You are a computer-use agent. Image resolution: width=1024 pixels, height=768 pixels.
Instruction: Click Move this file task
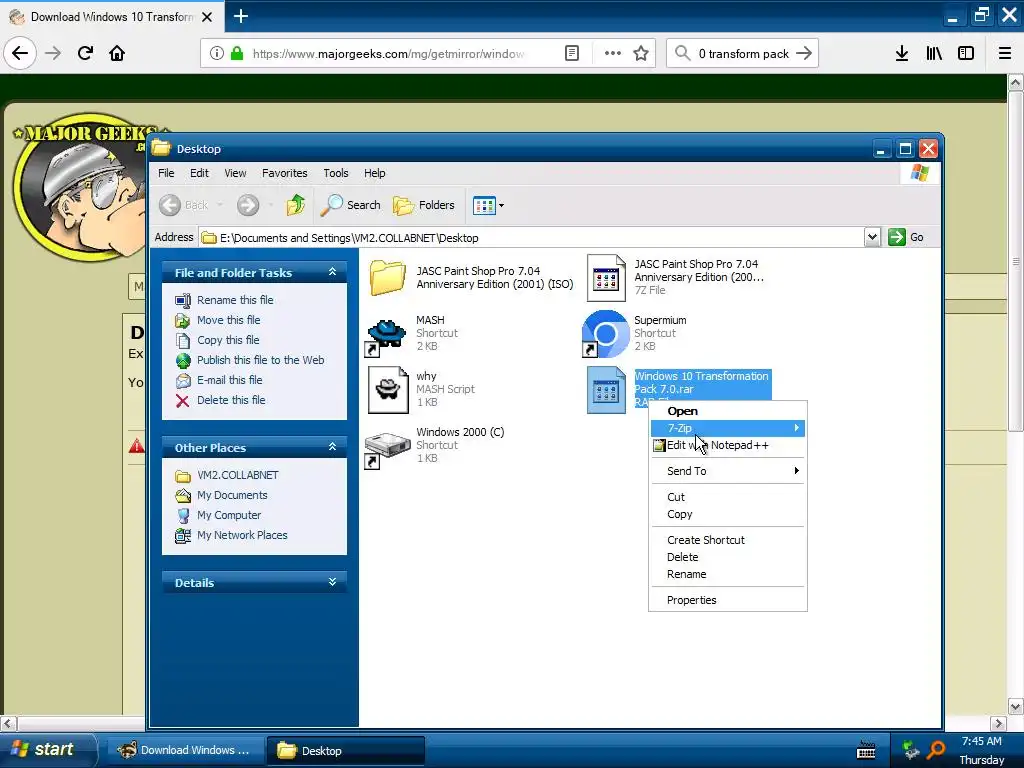pos(229,320)
